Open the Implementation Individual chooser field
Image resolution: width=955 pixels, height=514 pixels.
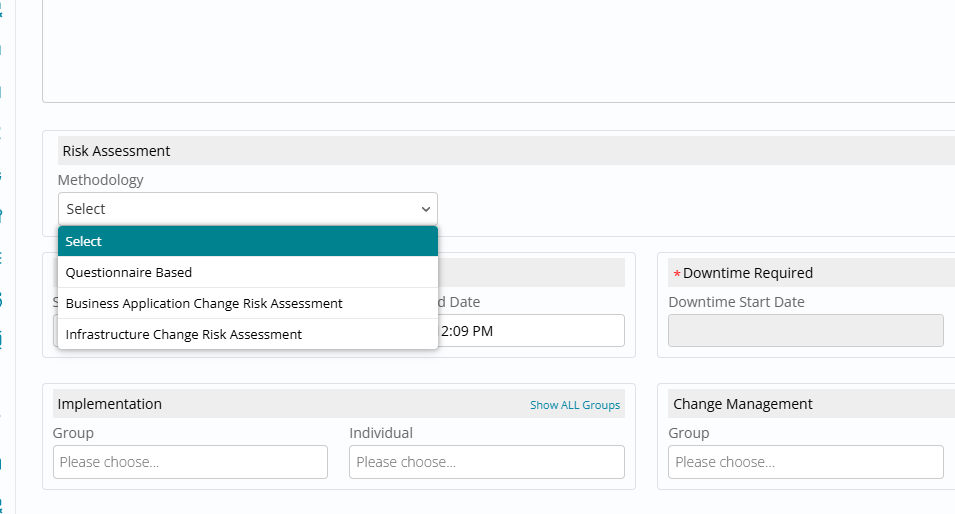coord(486,462)
